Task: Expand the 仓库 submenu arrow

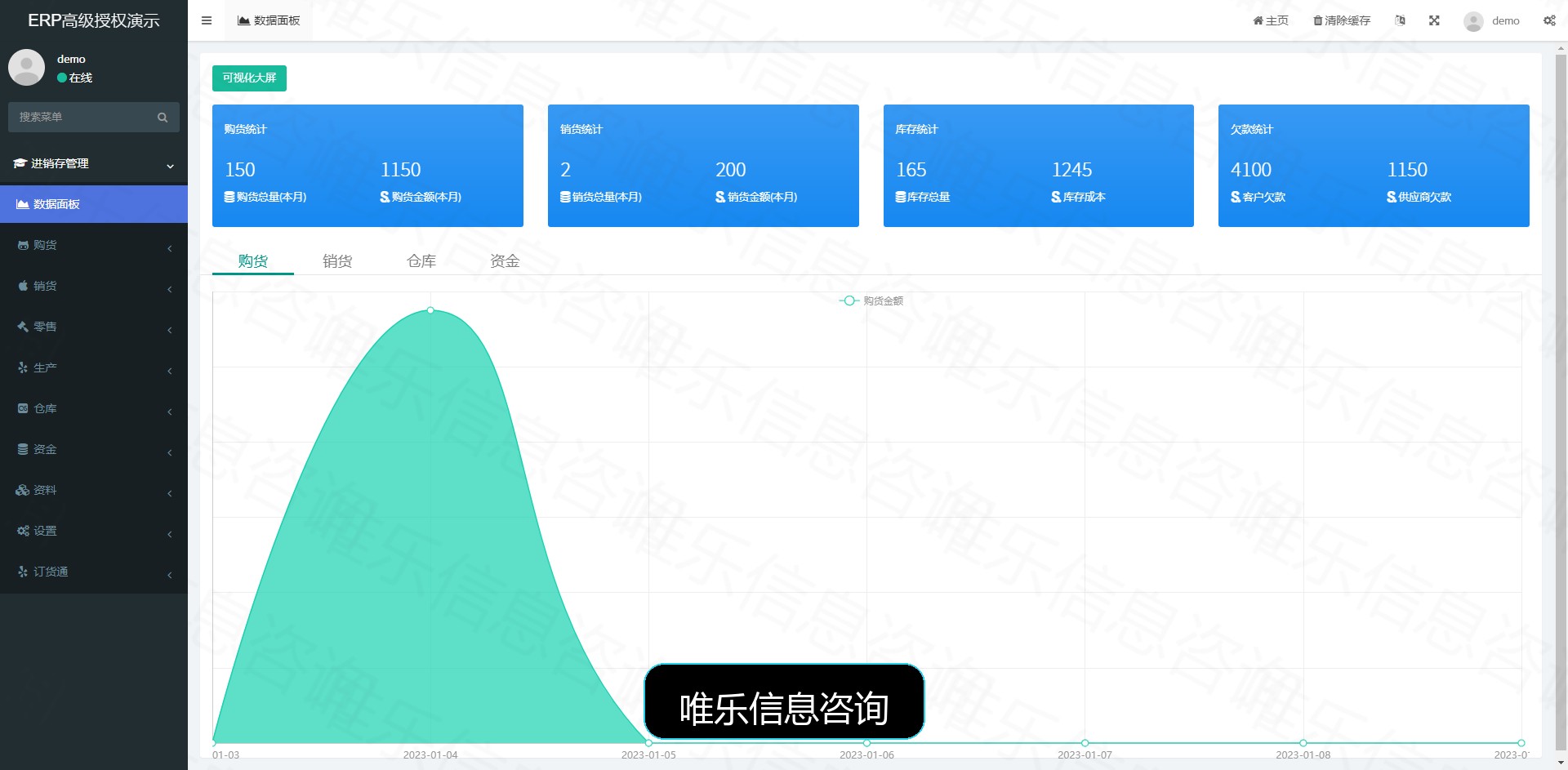Action: (x=170, y=412)
